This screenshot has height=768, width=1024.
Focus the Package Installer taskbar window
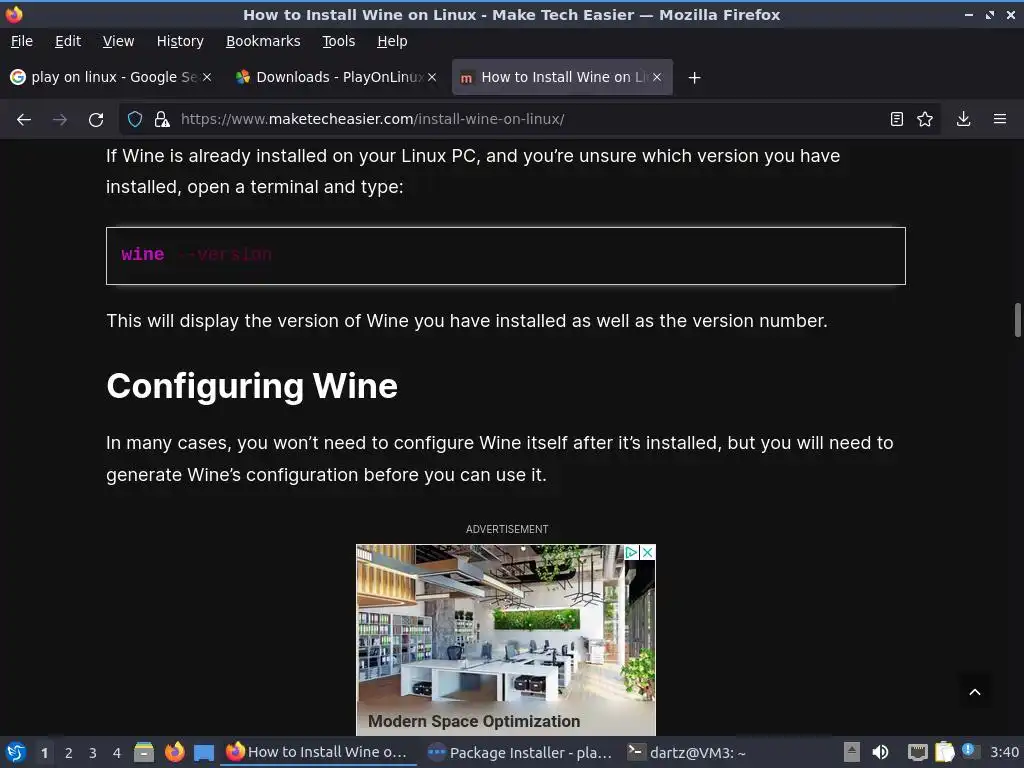[519, 752]
